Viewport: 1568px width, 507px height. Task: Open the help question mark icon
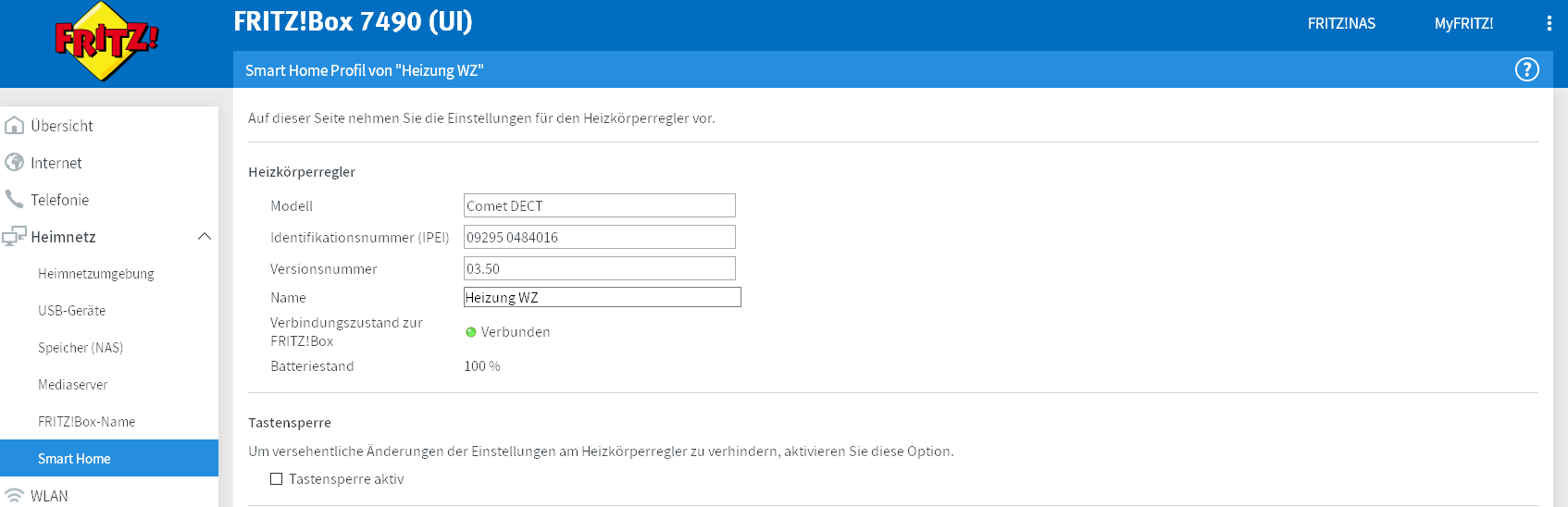[x=1526, y=69]
